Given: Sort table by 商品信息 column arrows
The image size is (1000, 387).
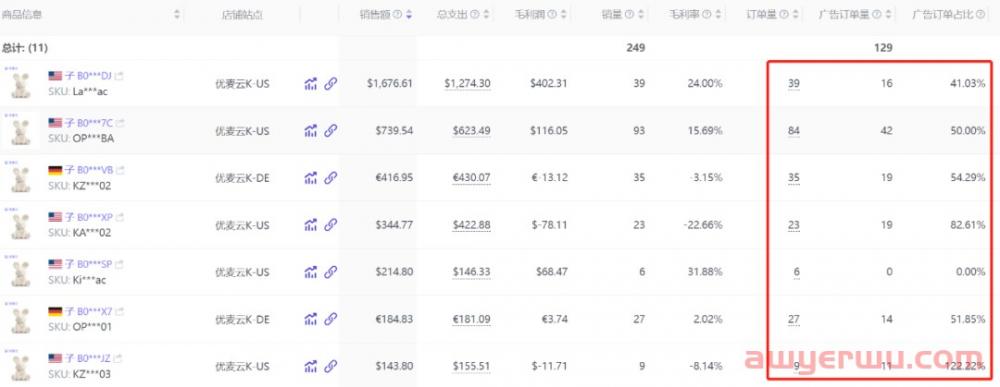Looking at the screenshot, I should 177,15.
